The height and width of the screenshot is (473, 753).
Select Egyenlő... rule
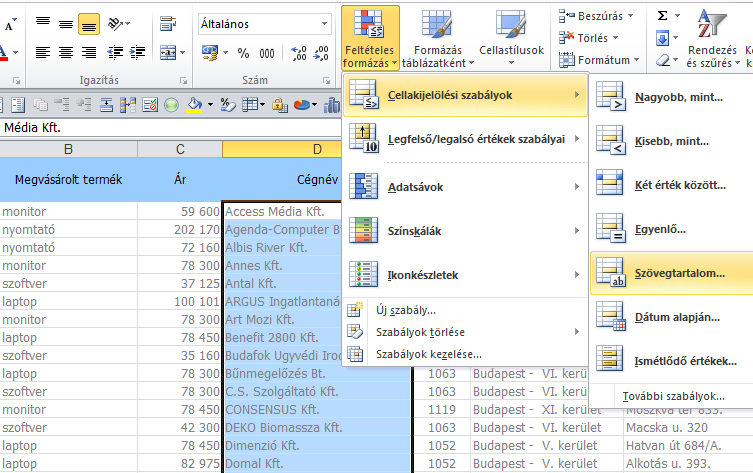pyautogui.click(x=672, y=230)
